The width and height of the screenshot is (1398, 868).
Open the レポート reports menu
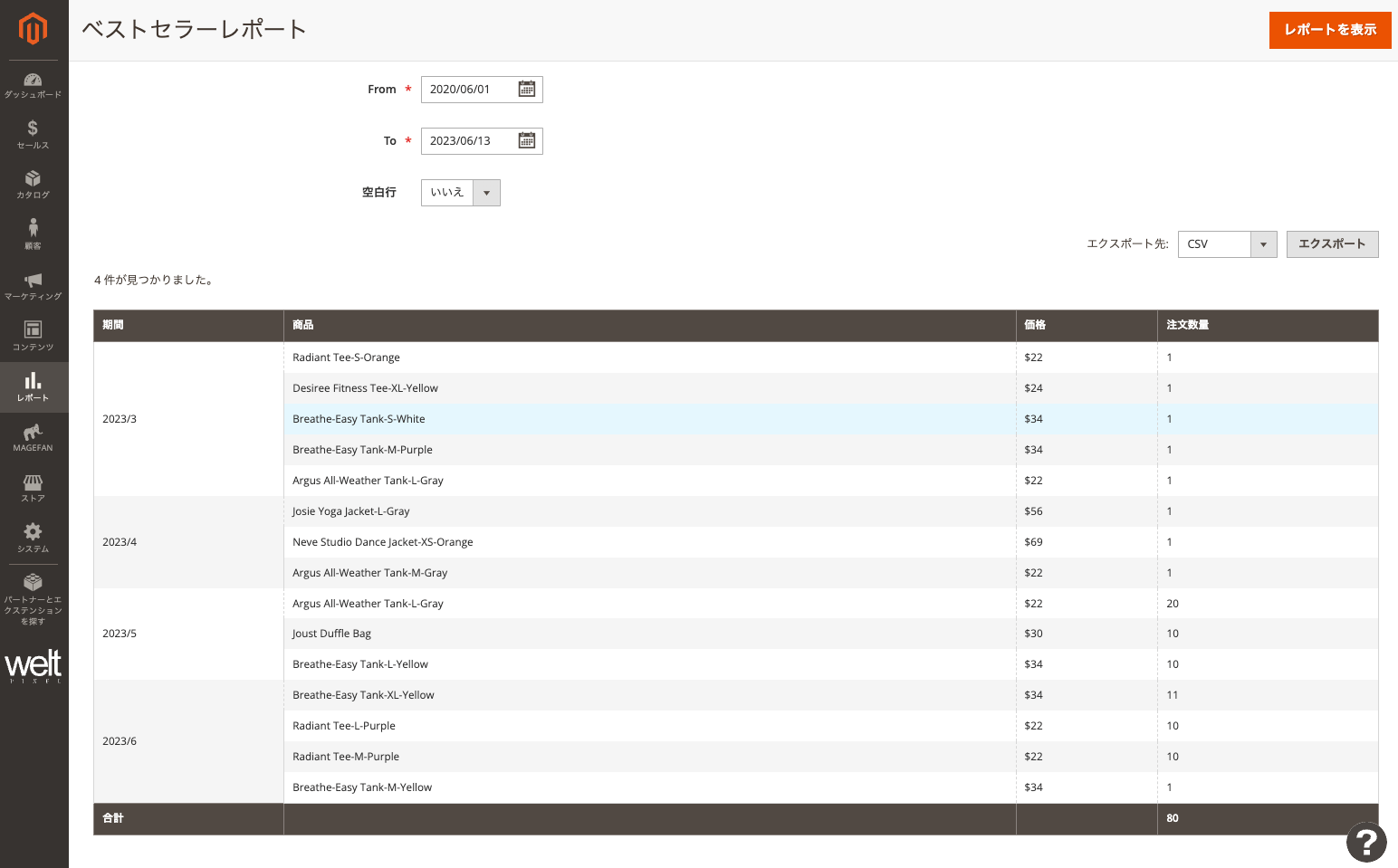click(x=33, y=386)
